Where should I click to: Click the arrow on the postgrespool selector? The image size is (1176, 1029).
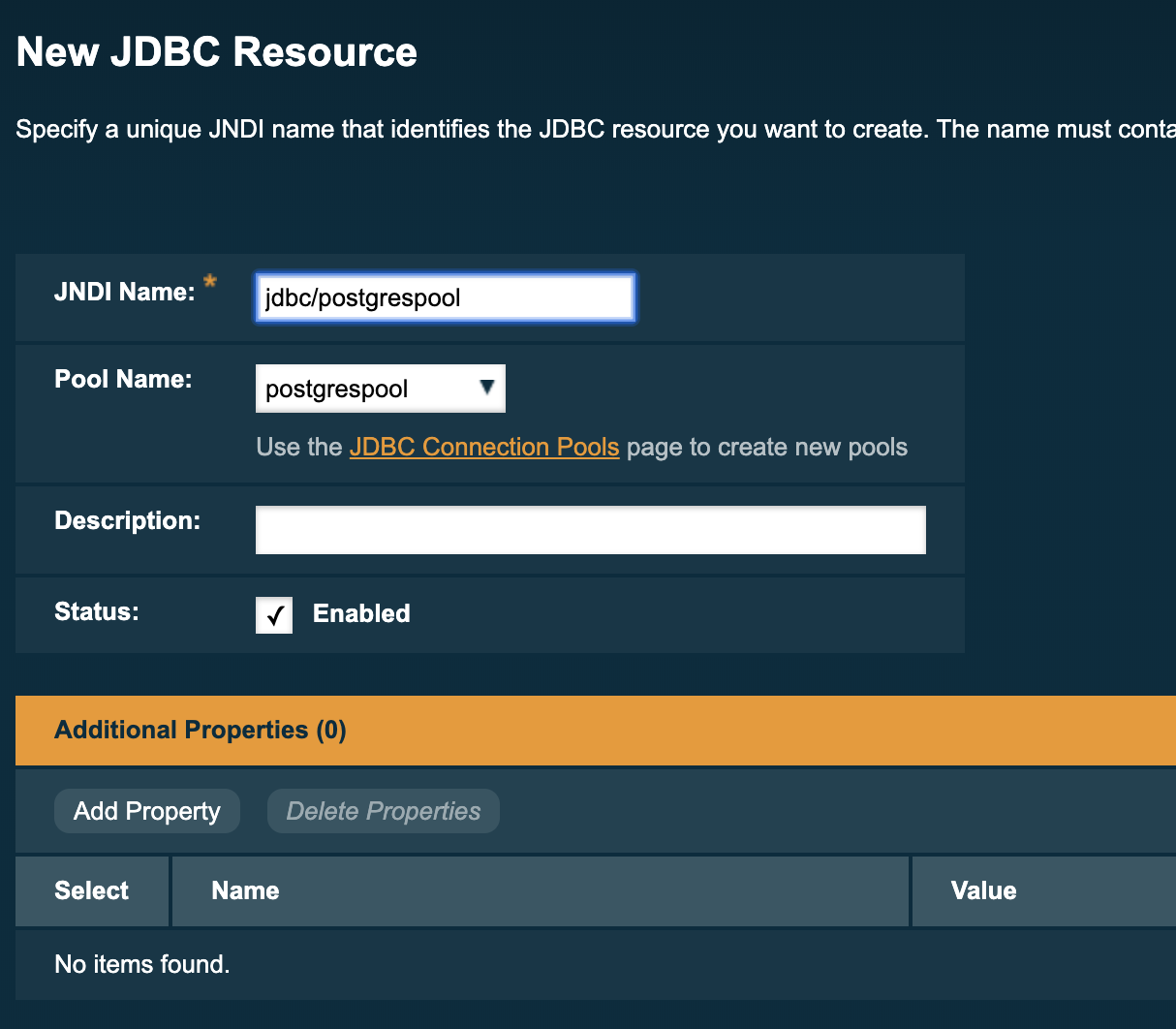[x=487, y=388]
